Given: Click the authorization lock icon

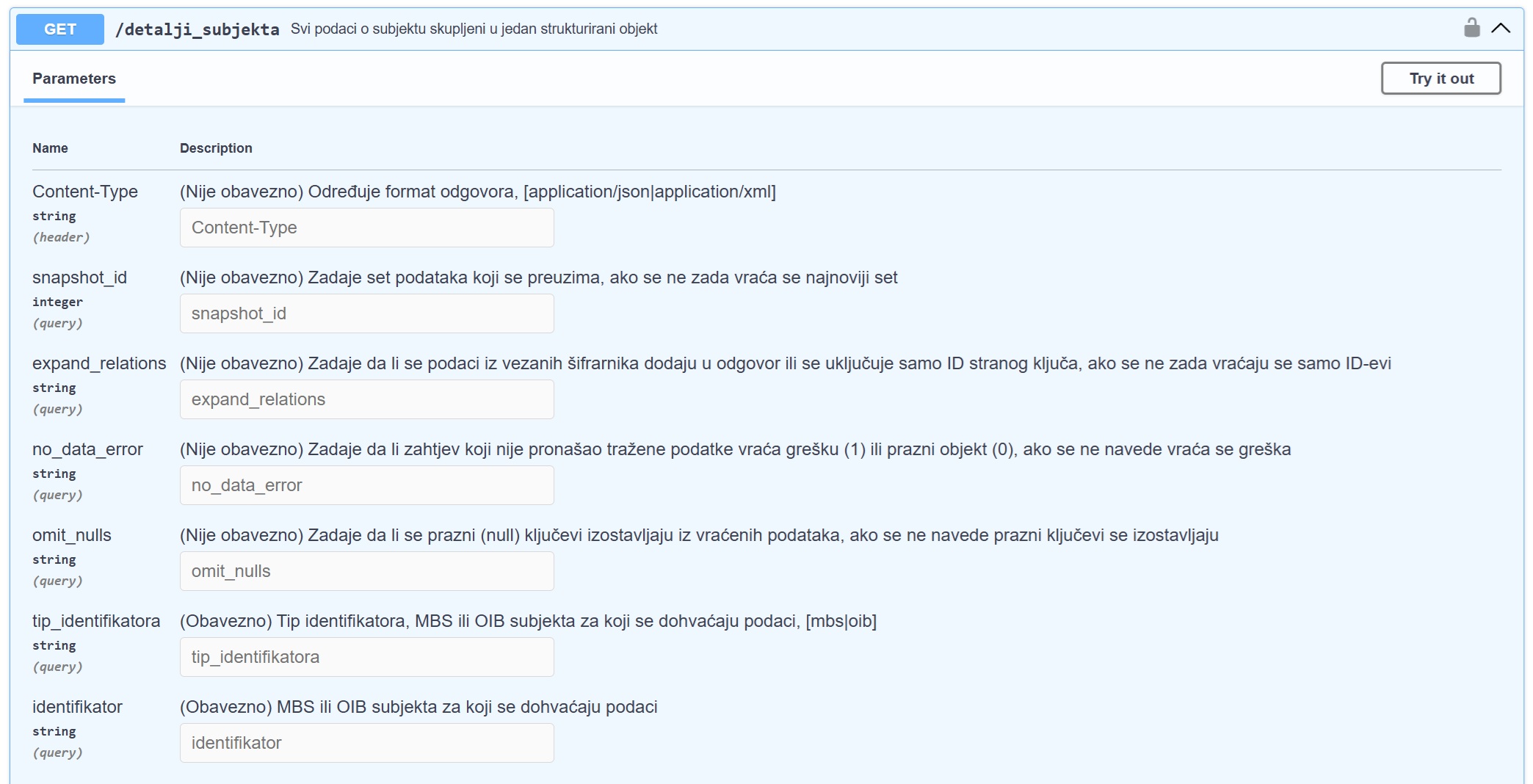Looking at the screenshot, I should pos(1471,28).
